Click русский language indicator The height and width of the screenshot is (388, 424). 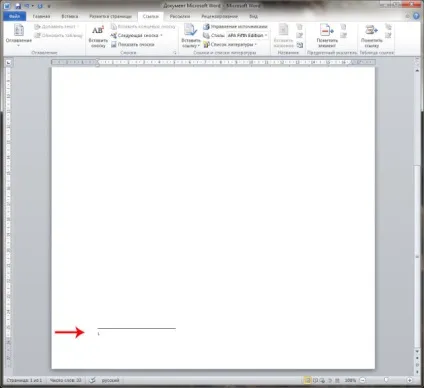(x=110, y=380)
